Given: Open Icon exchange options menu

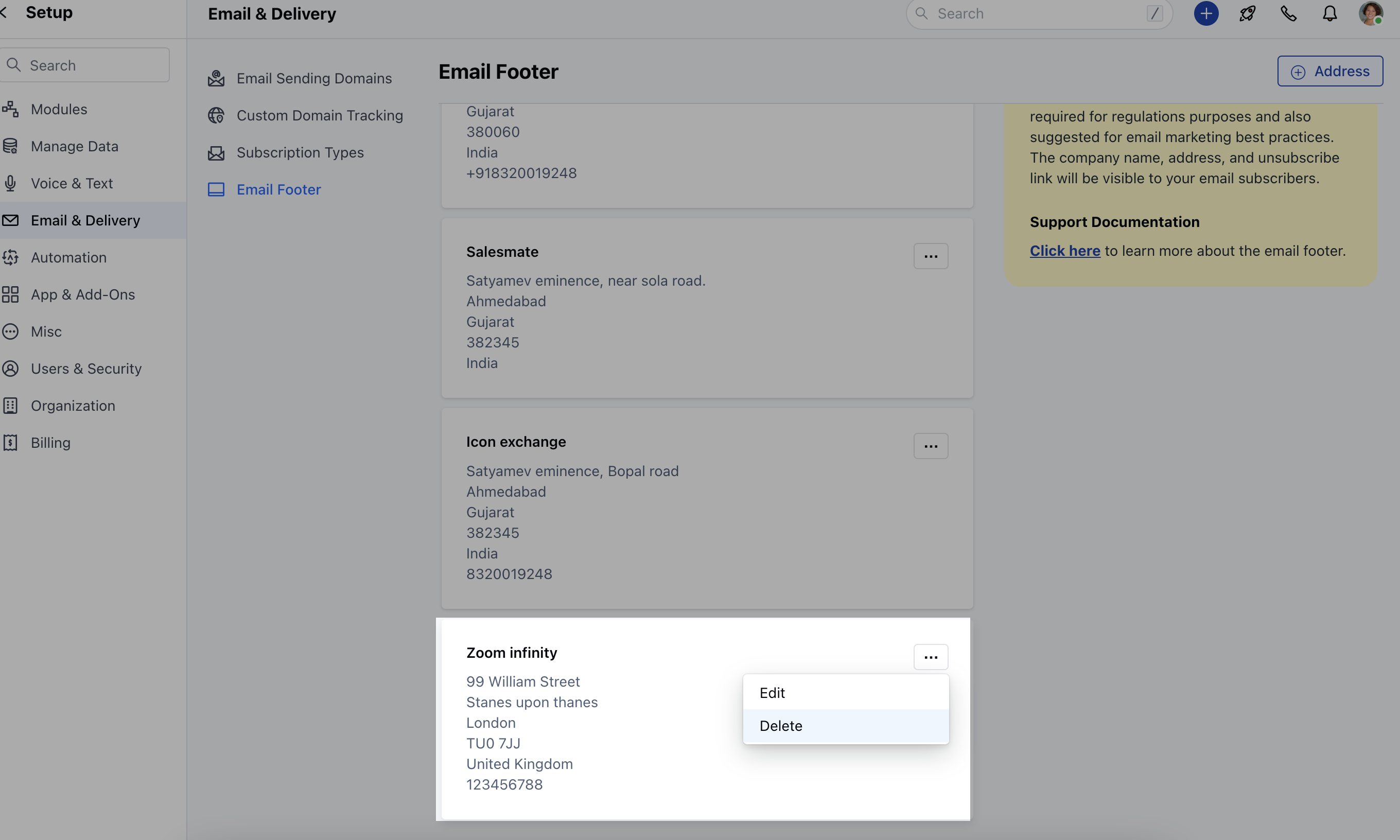Looking at the screenshot, I should tap(930, 447).
